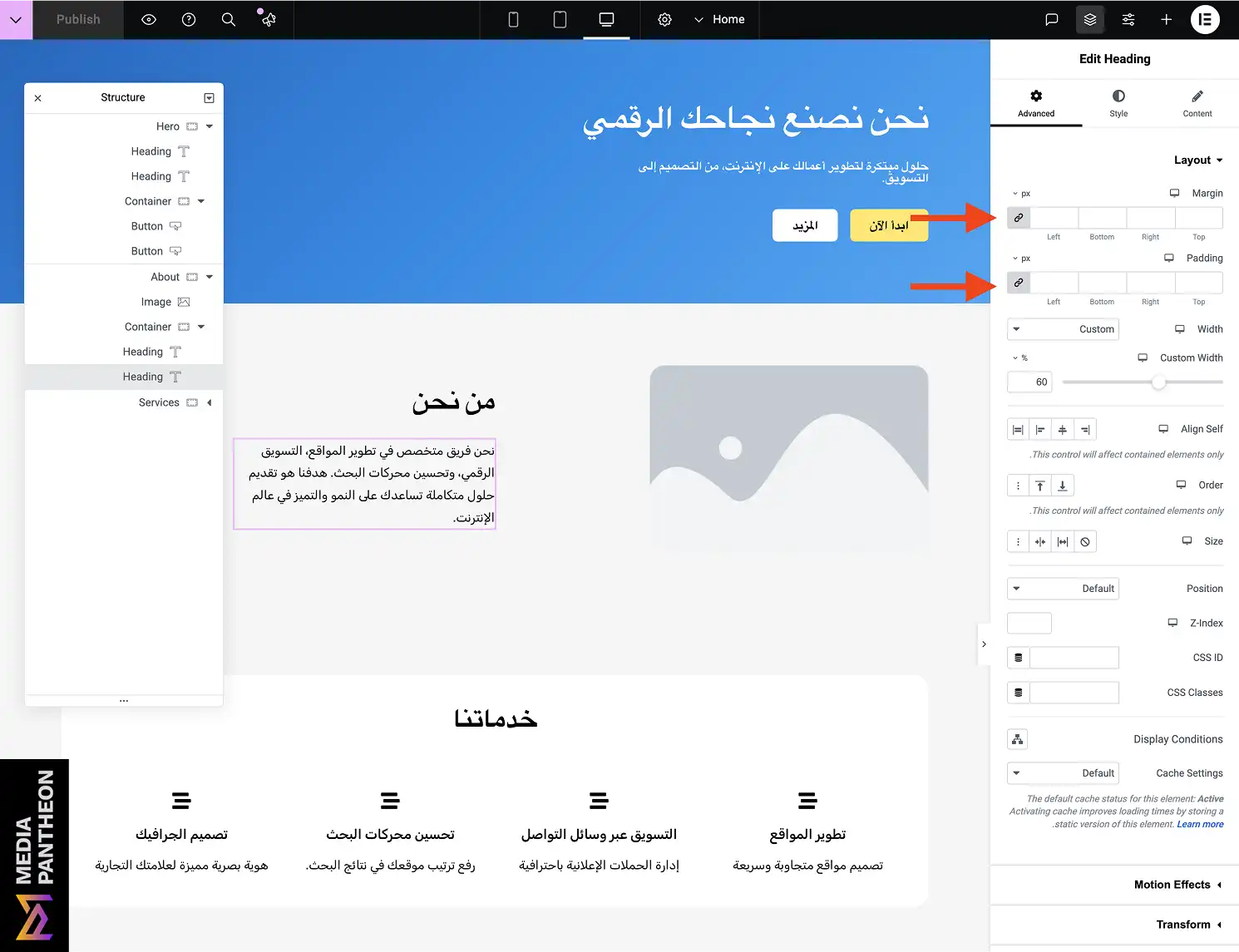Set Align Self to stretch
Image resolution: width=1239 pixels, height=952 pixels.
point(1018,429)
